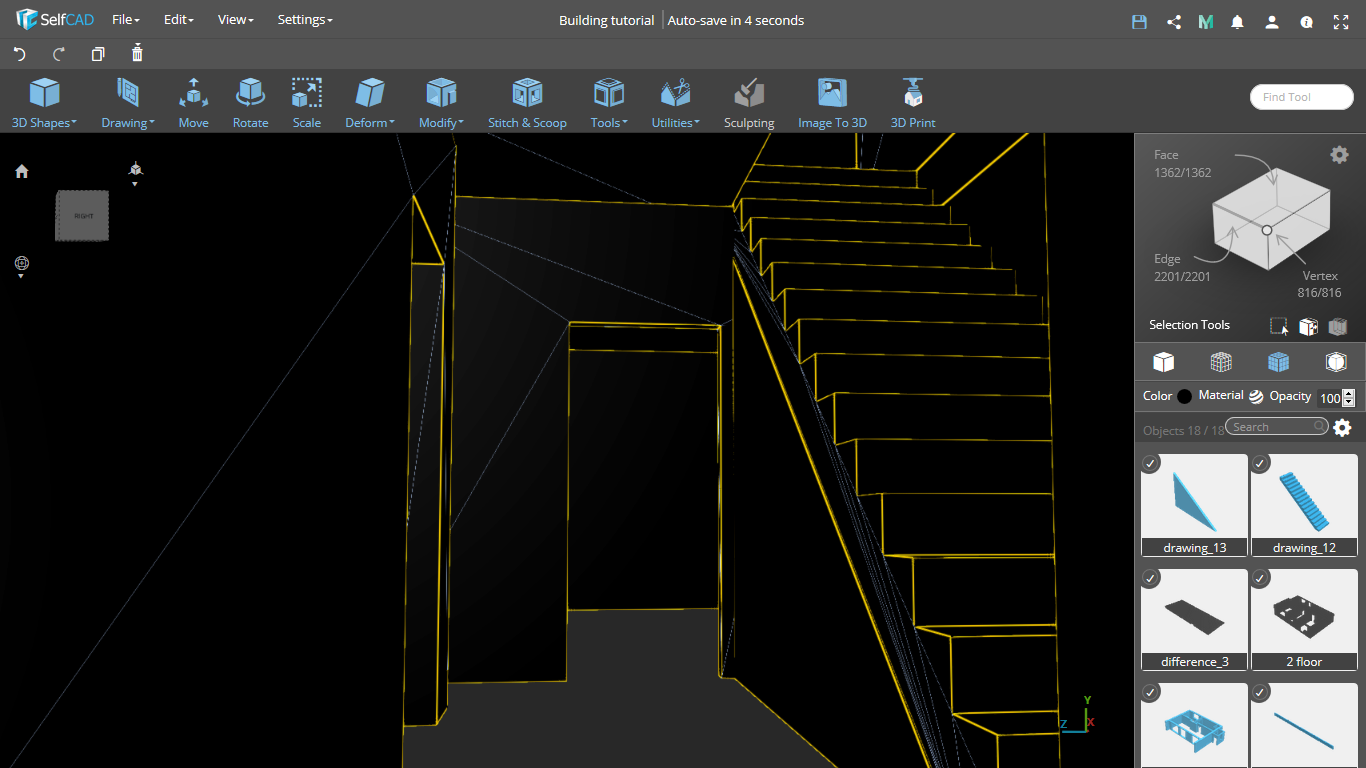The height and width of the screenshot is (768, 1366).
Task: Click the share icon in header
Action: 1174,21
